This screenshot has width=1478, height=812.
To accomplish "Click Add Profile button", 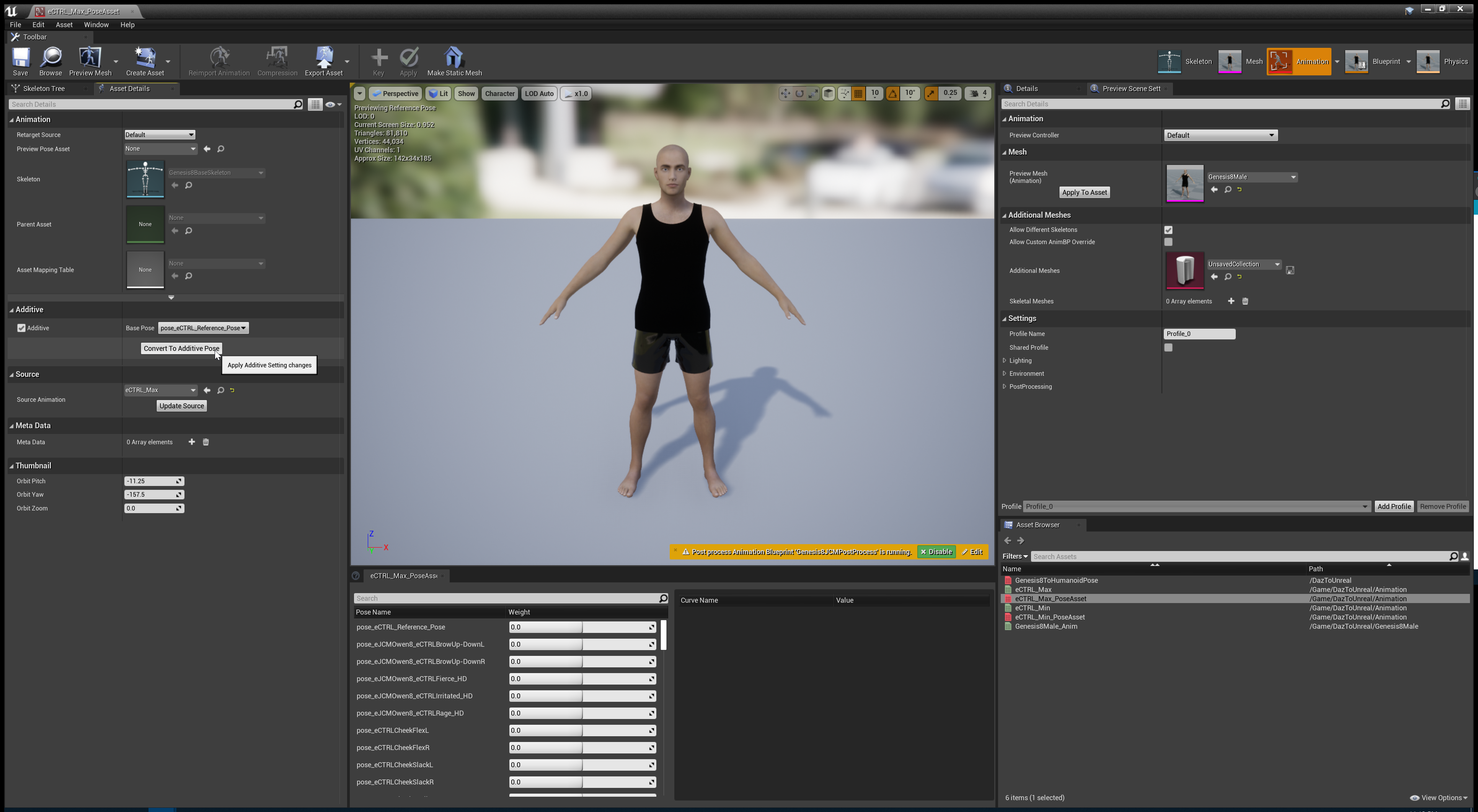I will pos(1394,507).
